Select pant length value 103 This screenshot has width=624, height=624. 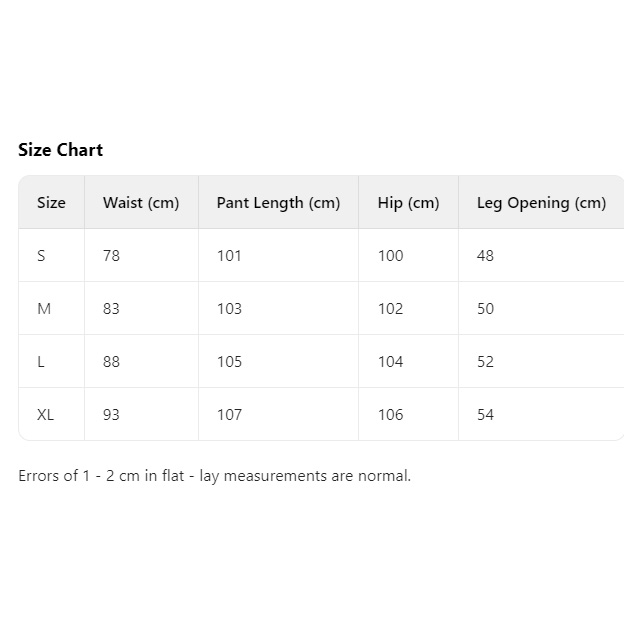click(229, 309)
